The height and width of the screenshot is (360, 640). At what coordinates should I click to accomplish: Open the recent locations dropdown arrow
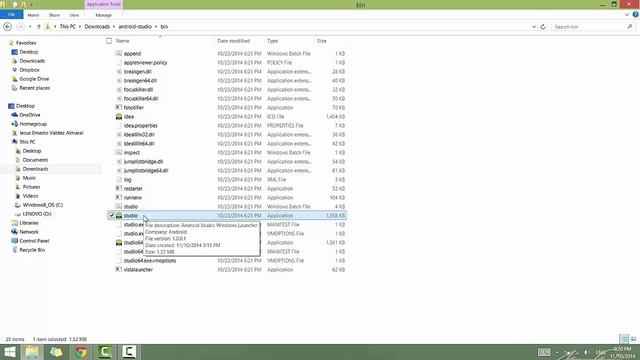coord(30,27)
